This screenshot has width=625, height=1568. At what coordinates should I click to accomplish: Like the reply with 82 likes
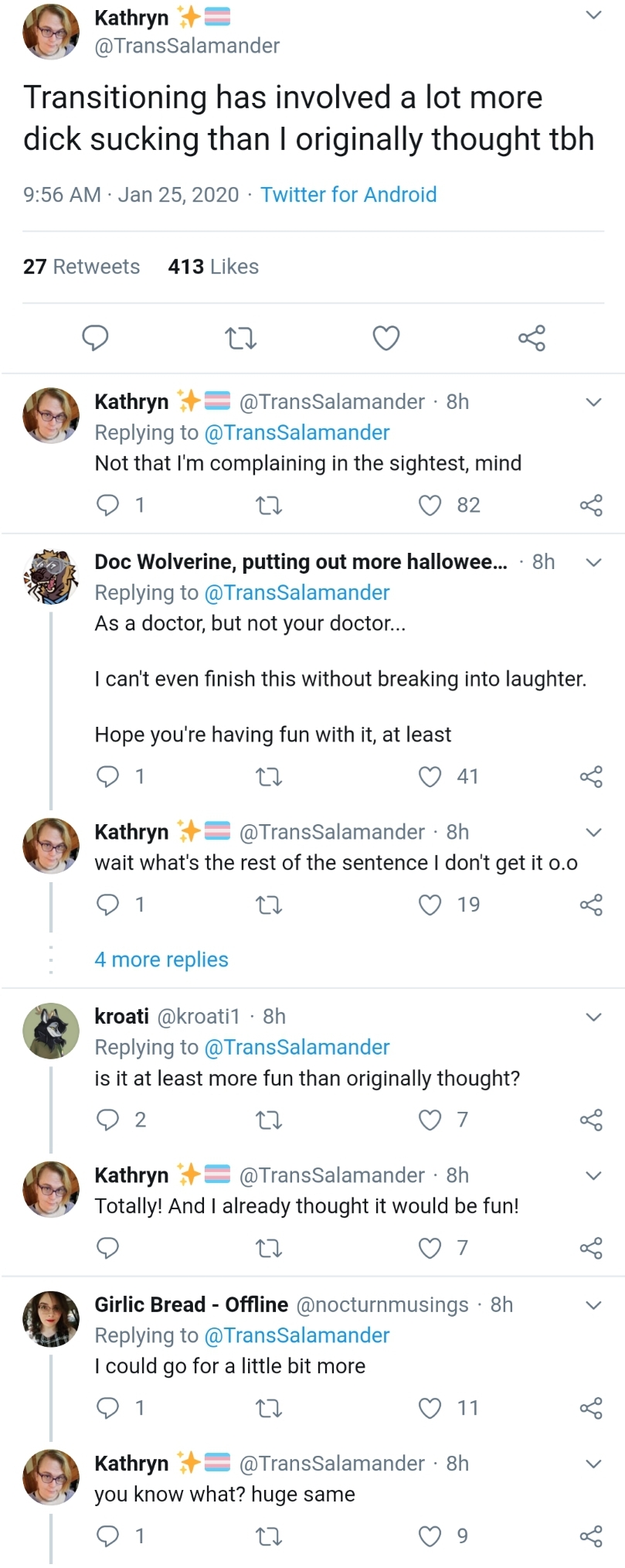(x=430, y=505)
